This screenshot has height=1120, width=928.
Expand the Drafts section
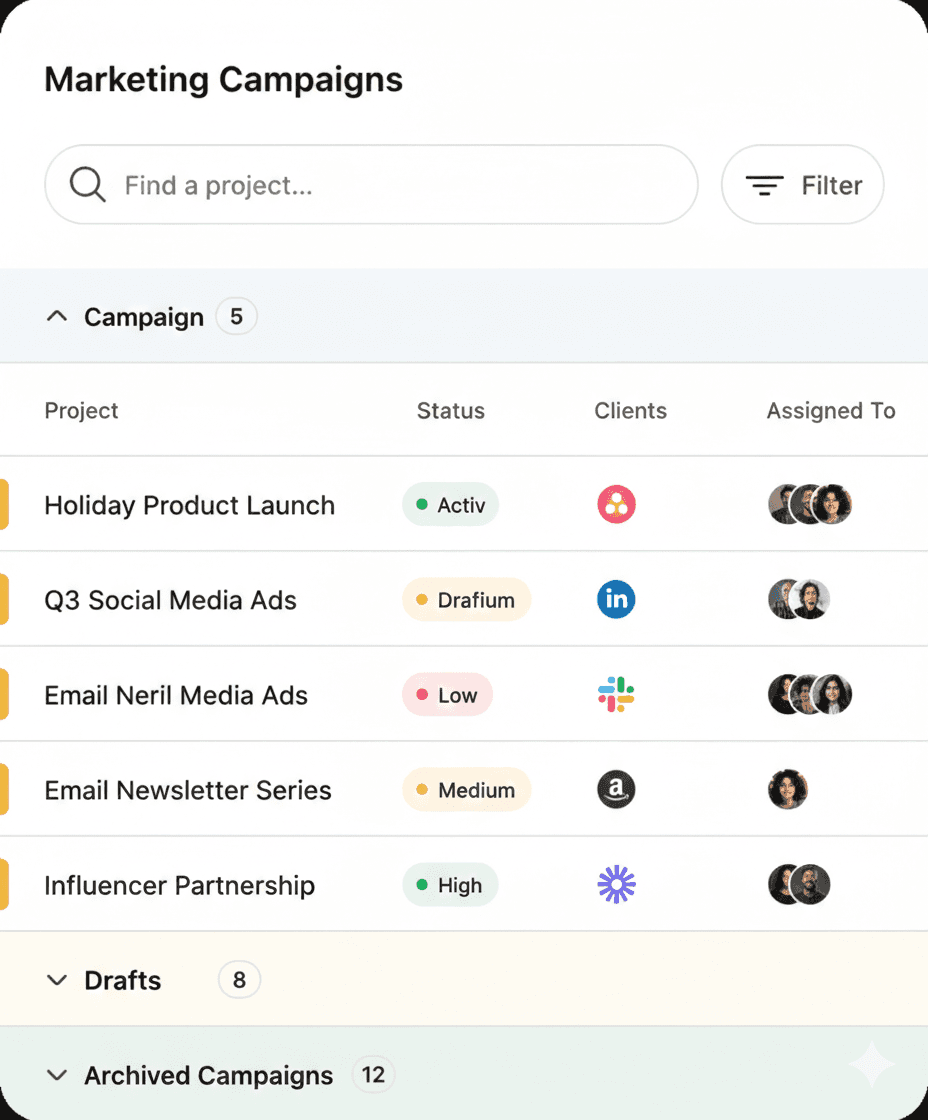[x=57, y=980]
